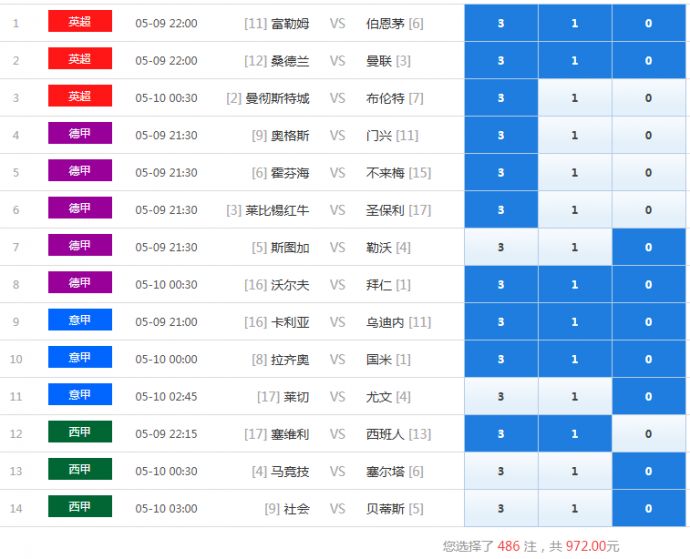Toggle the 0 option for 富勒姆 vs 伯恩茅
690x559 pixels.
[649, 23]
